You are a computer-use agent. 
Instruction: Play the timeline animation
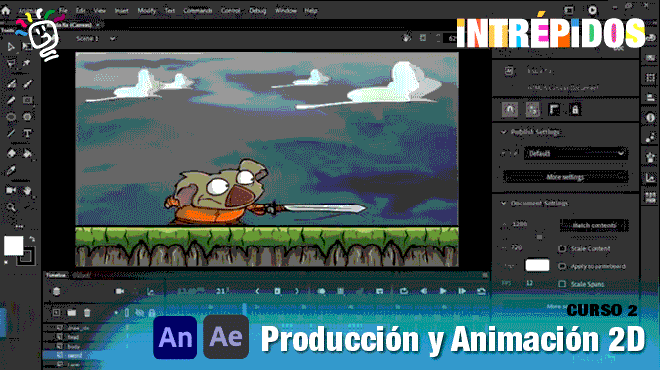tap(442, 291)
